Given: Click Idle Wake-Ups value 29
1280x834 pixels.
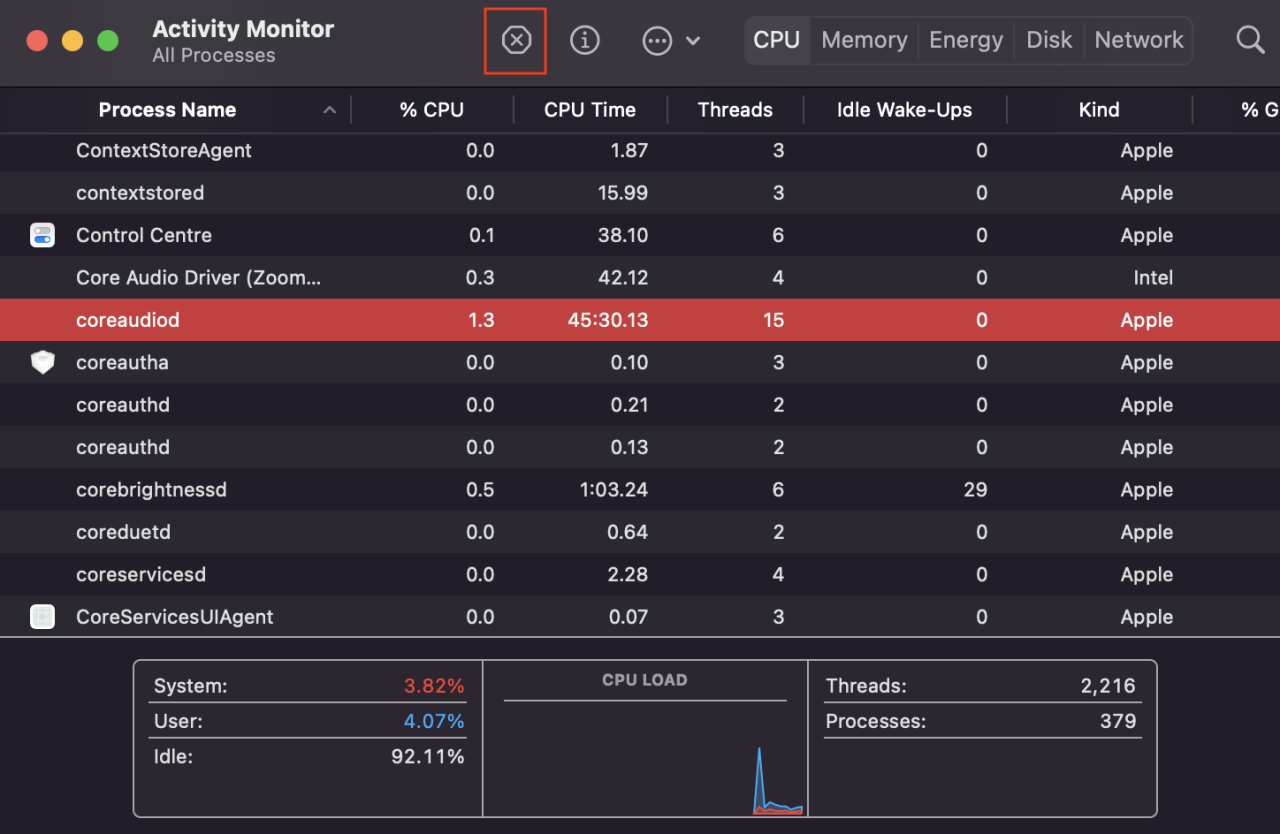Looking at the screenshot, I should coord(975,490).
